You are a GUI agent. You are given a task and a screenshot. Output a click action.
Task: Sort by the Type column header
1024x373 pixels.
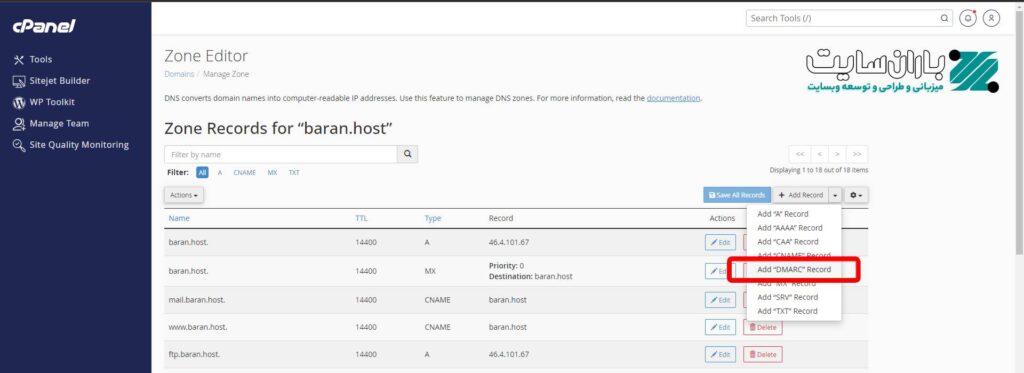pyautogui.click(x=432, y=218)
